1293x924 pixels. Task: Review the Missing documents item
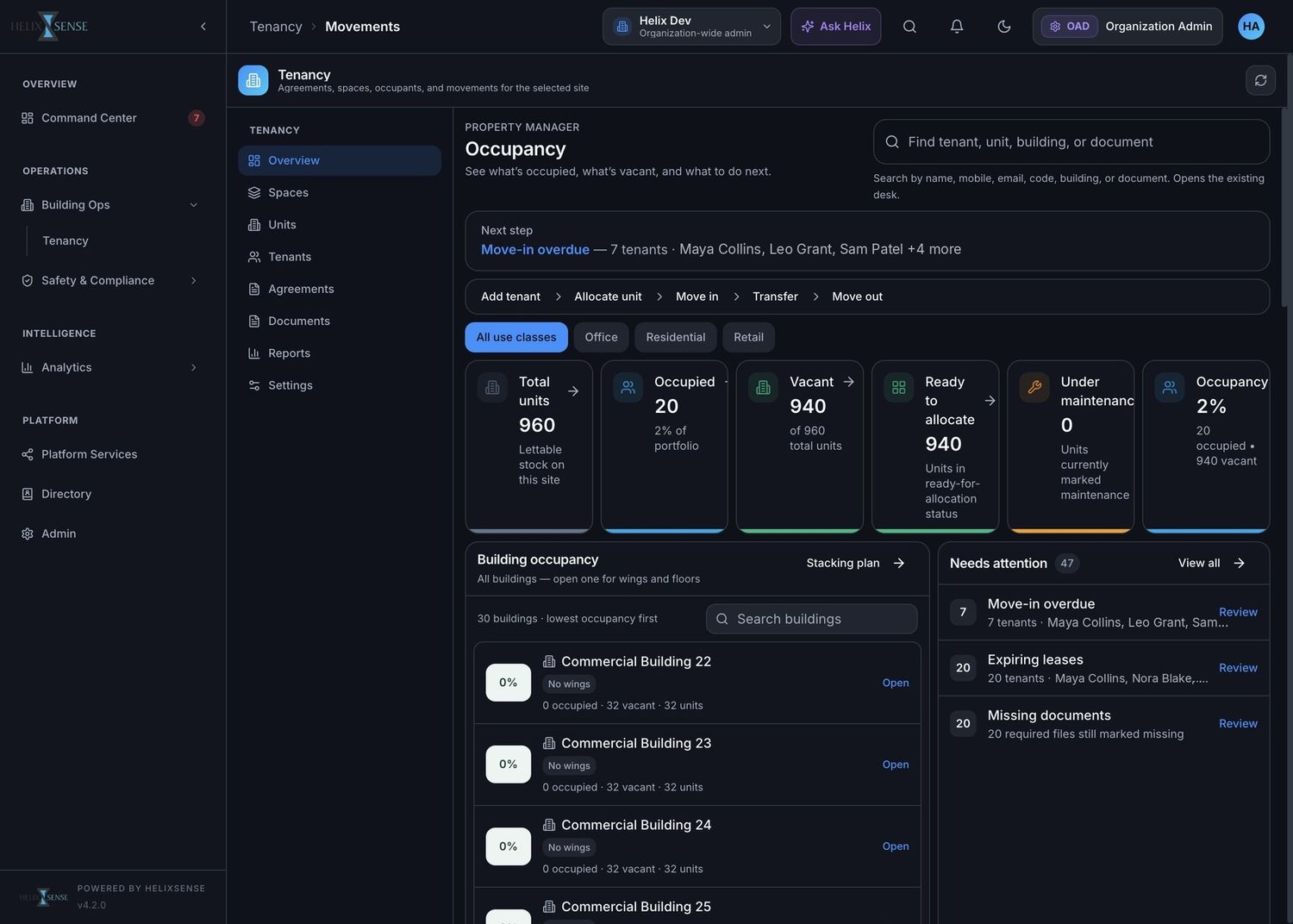click(x=1238, y=724)
